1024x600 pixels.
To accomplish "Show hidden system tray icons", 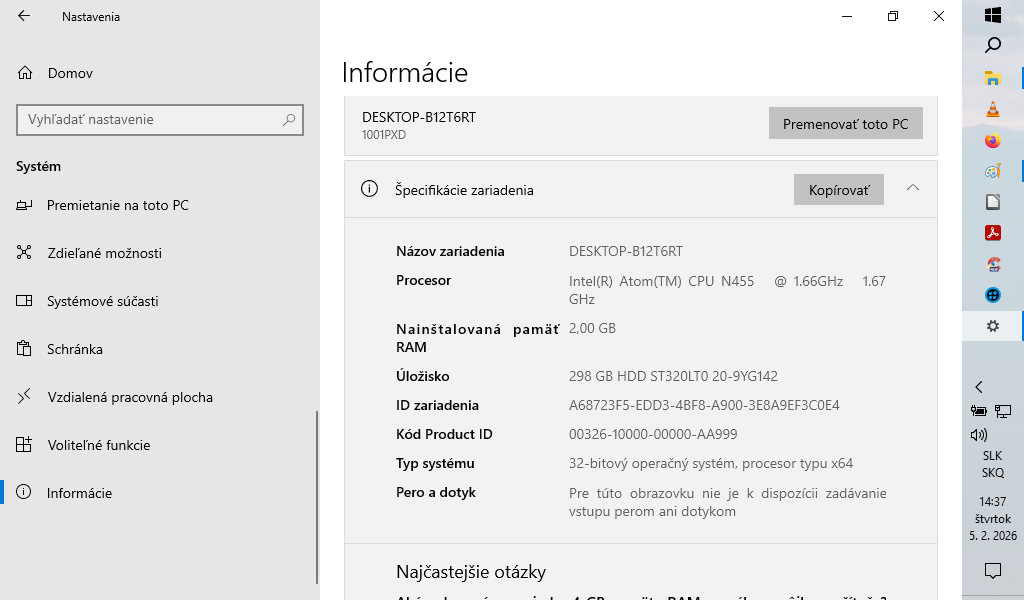I will click(979, 387).
